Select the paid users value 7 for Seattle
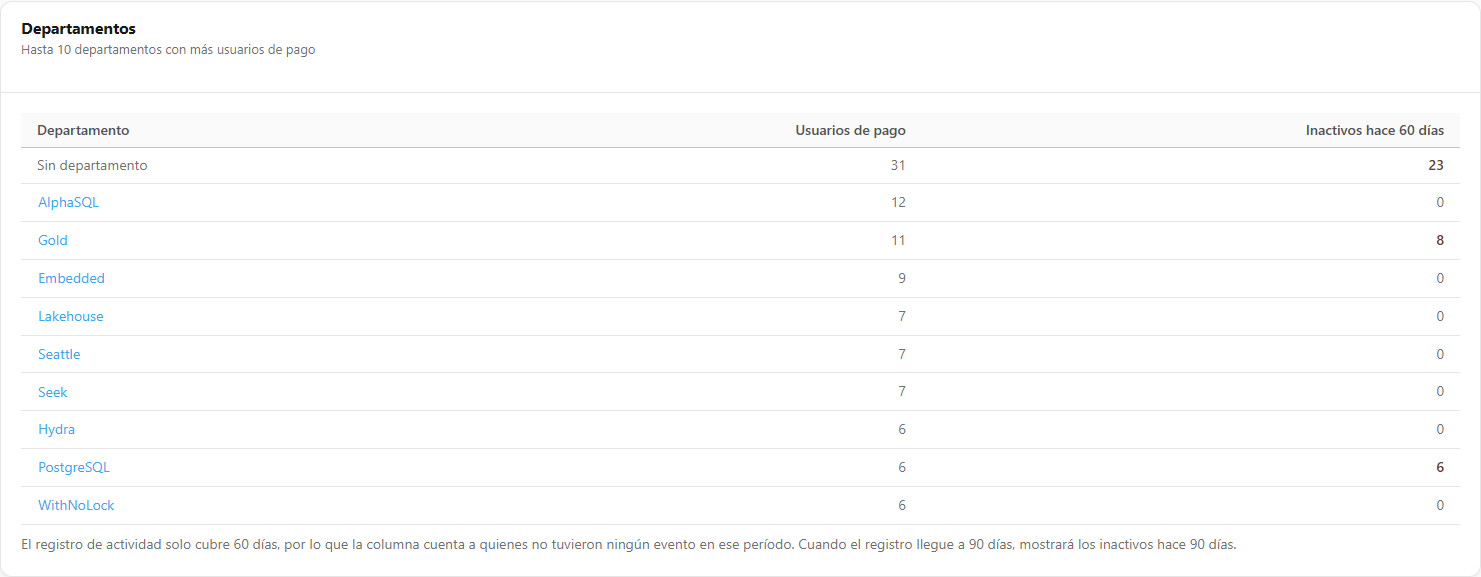The width and height of the screenshot is (1481, 577). [902, 354]
